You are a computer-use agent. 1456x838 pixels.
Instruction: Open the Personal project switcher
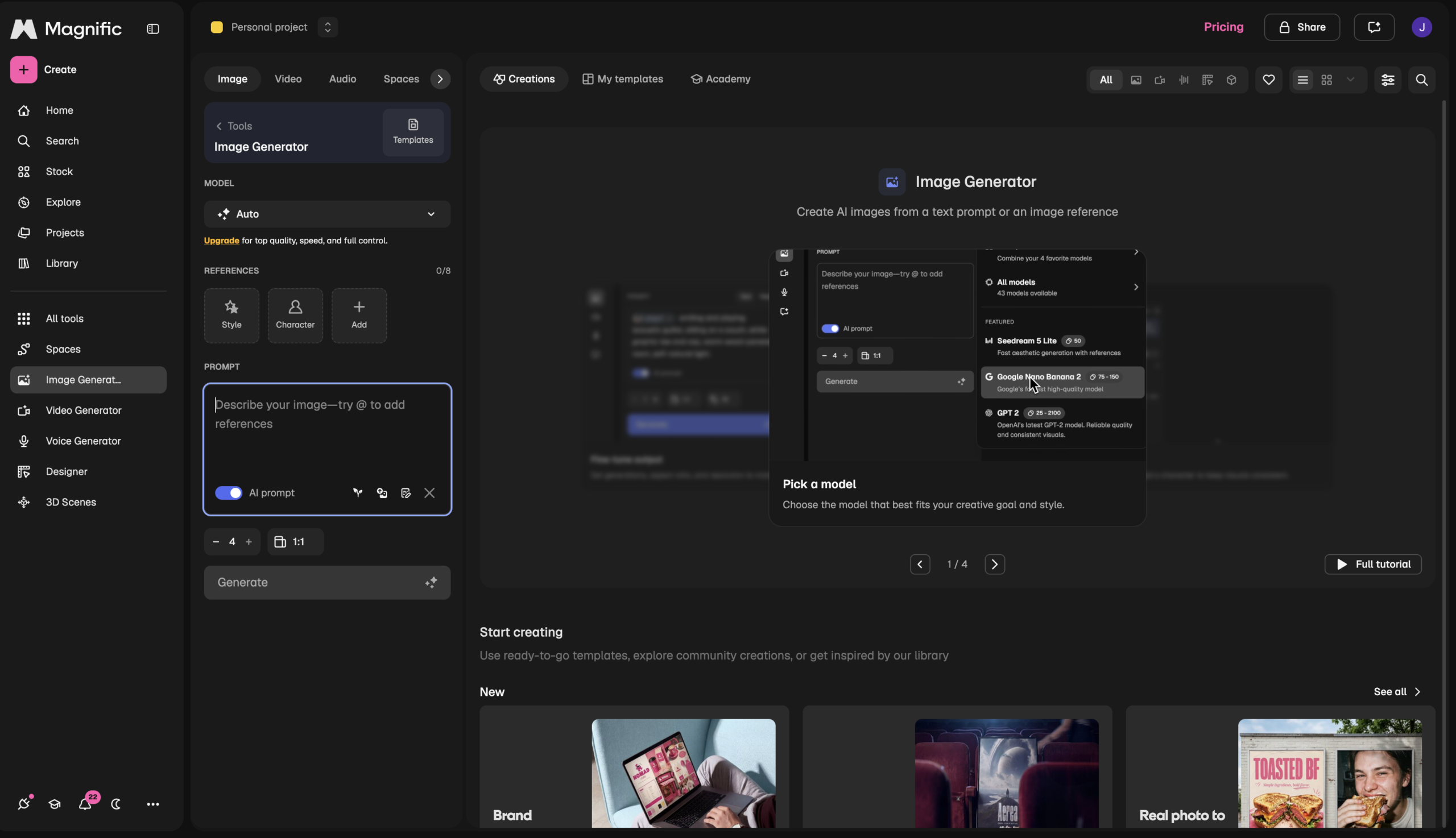[x=328, y=27]
